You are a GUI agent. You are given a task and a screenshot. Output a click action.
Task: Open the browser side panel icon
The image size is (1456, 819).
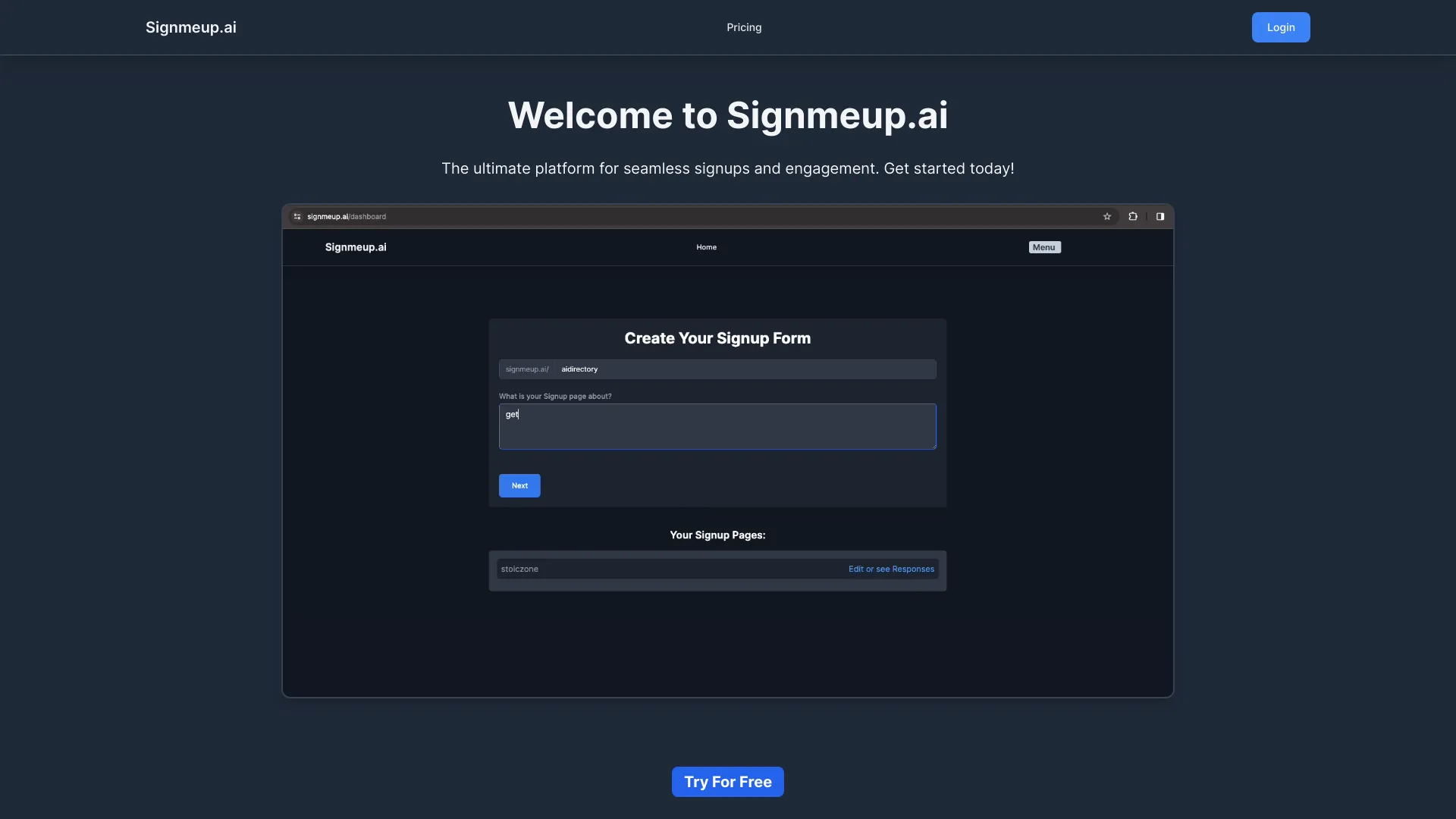(1159, 216)
